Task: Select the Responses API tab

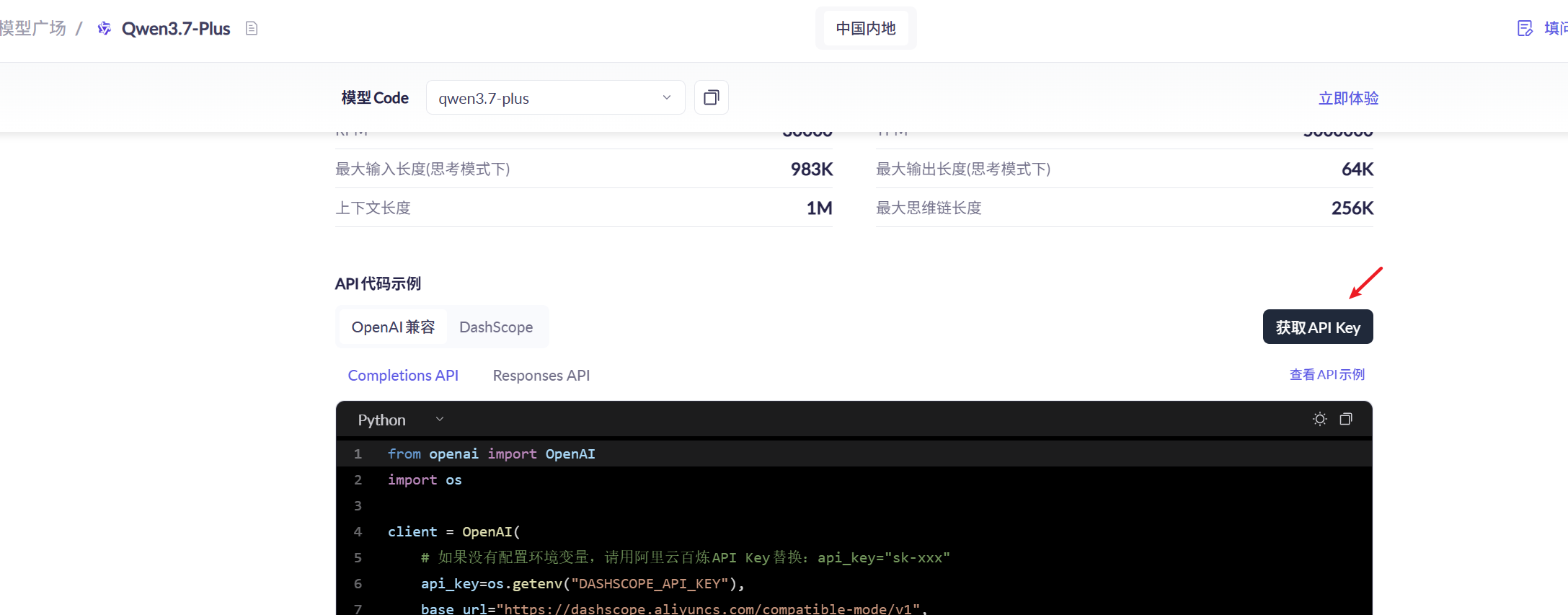Action: [x=541, y=375]
